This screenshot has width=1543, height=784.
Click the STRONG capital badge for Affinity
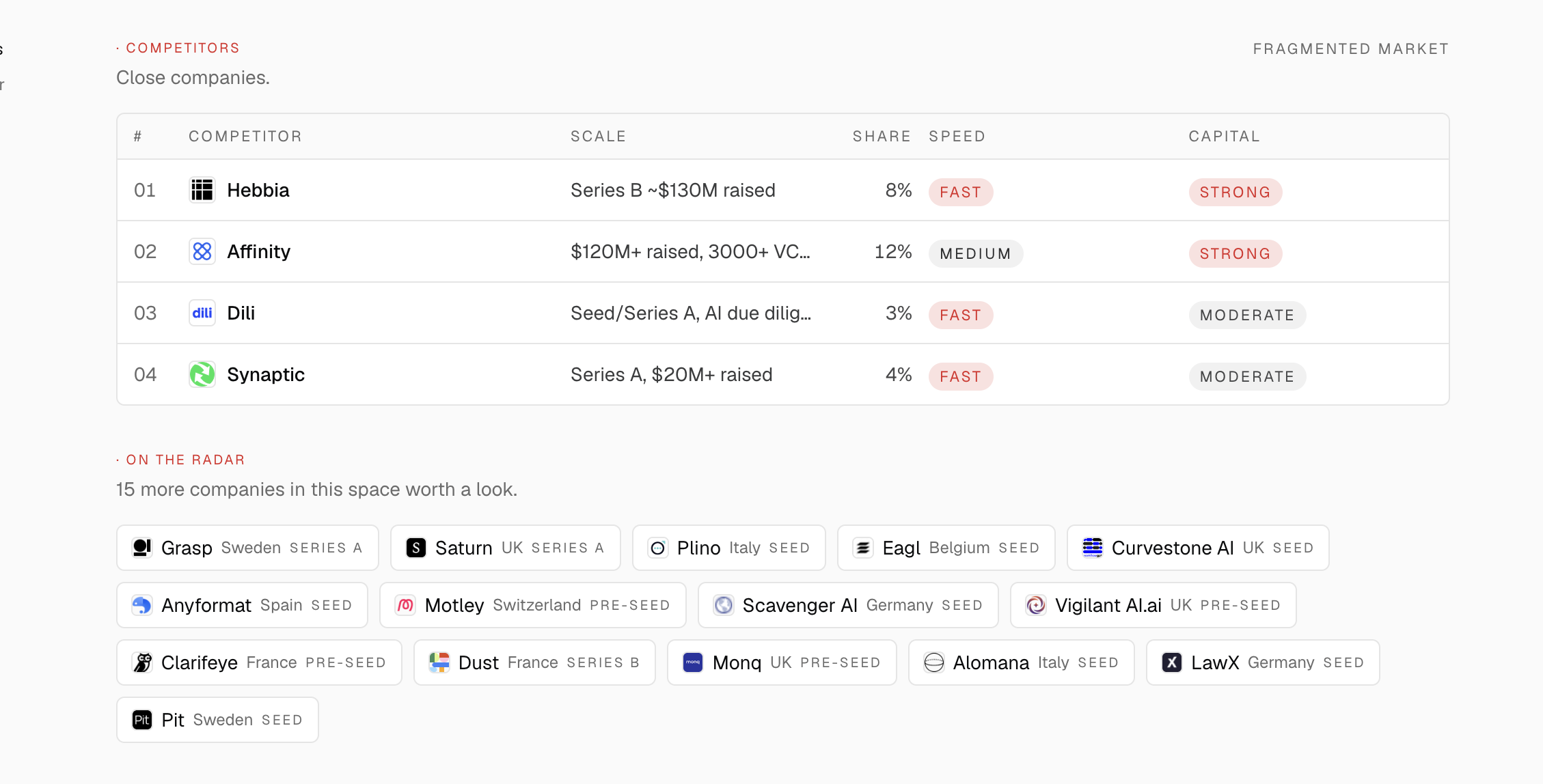1235,254
